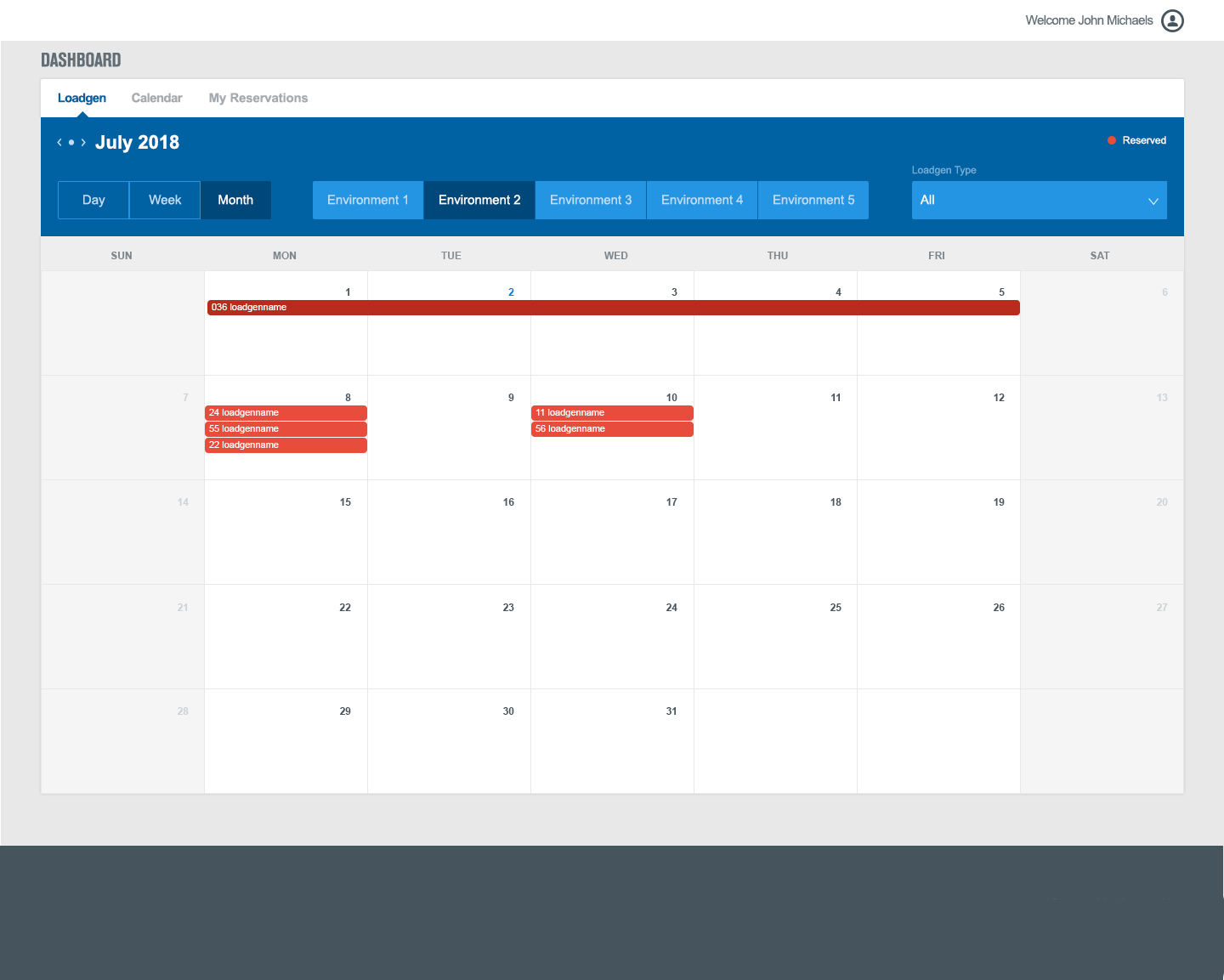Jump to today dot button

click(x=71, y=142)
